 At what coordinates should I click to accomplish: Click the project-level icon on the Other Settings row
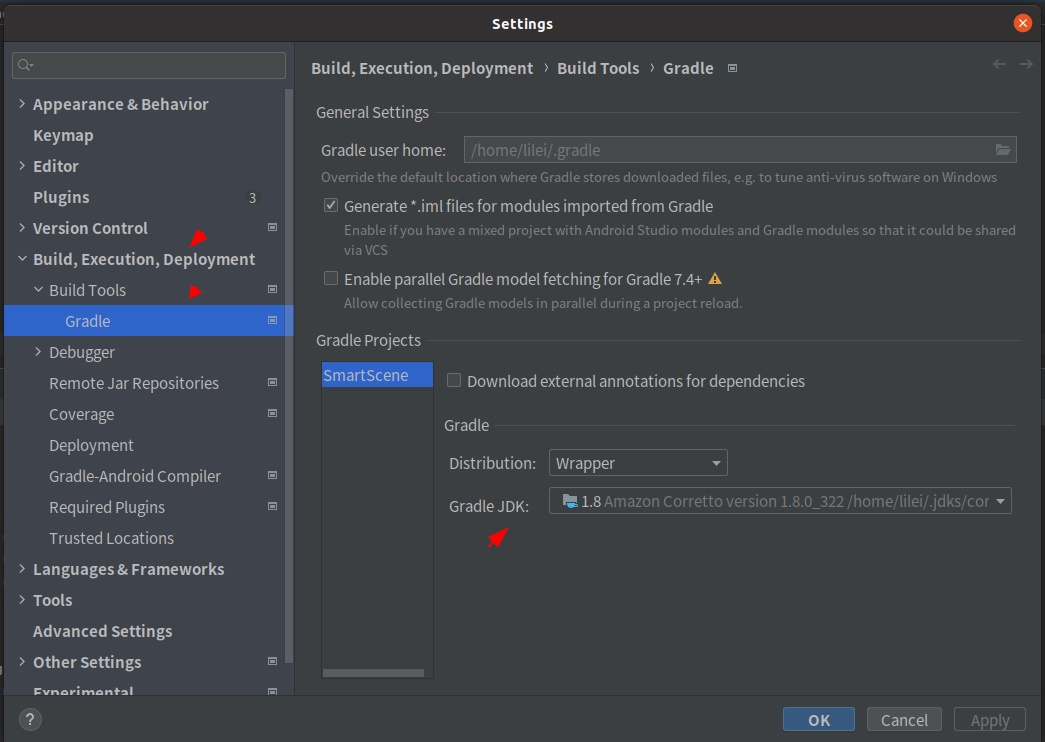coord(272,661)
